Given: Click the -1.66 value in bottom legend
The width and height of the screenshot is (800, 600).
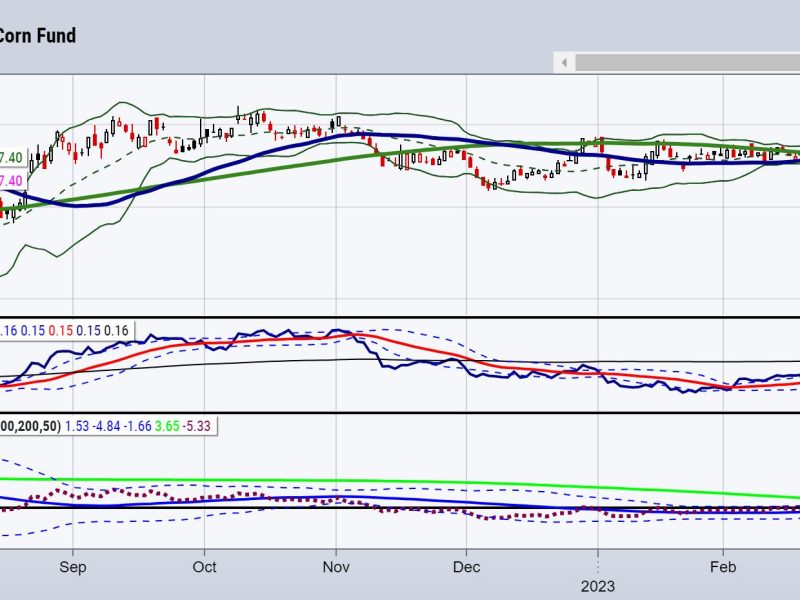Looking at the screenshot, I should coord(143,426).
